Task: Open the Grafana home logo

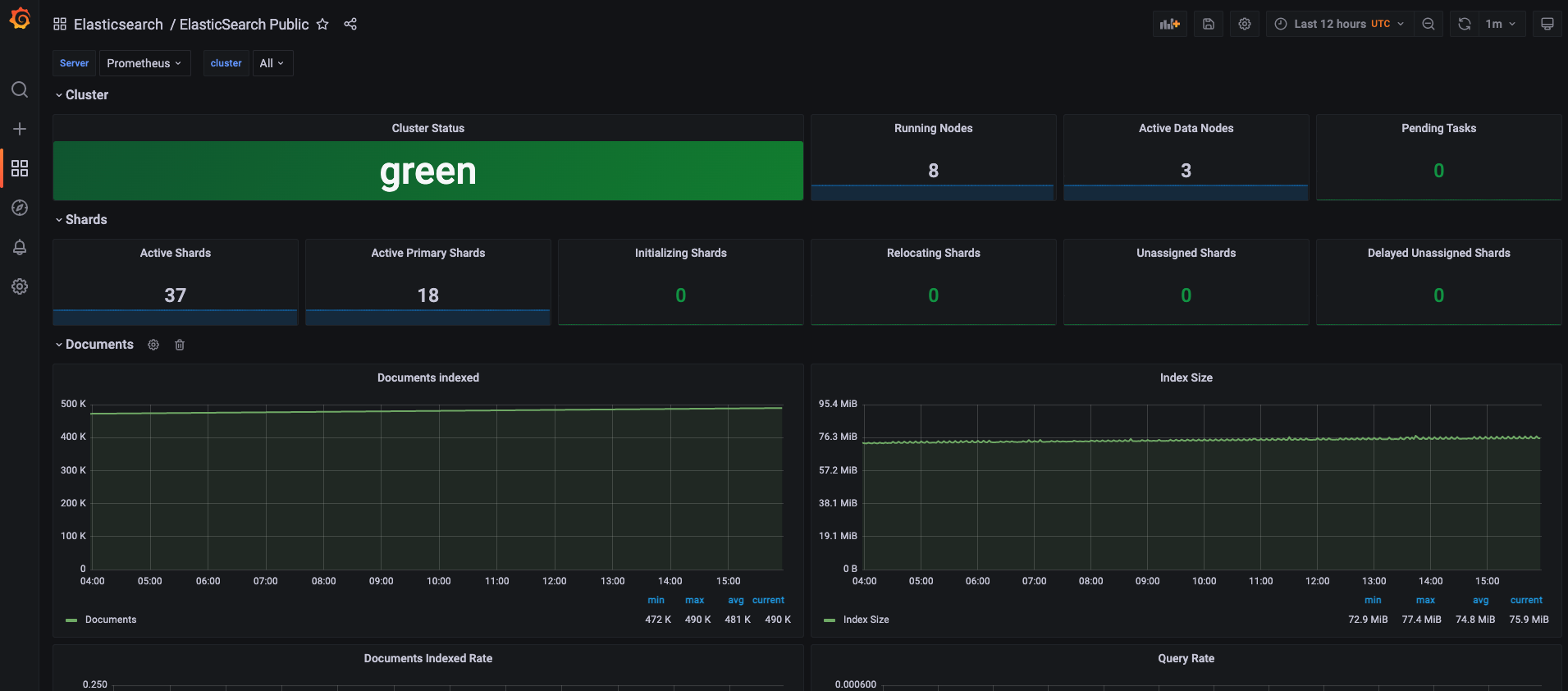Action: tap(20, 19)
